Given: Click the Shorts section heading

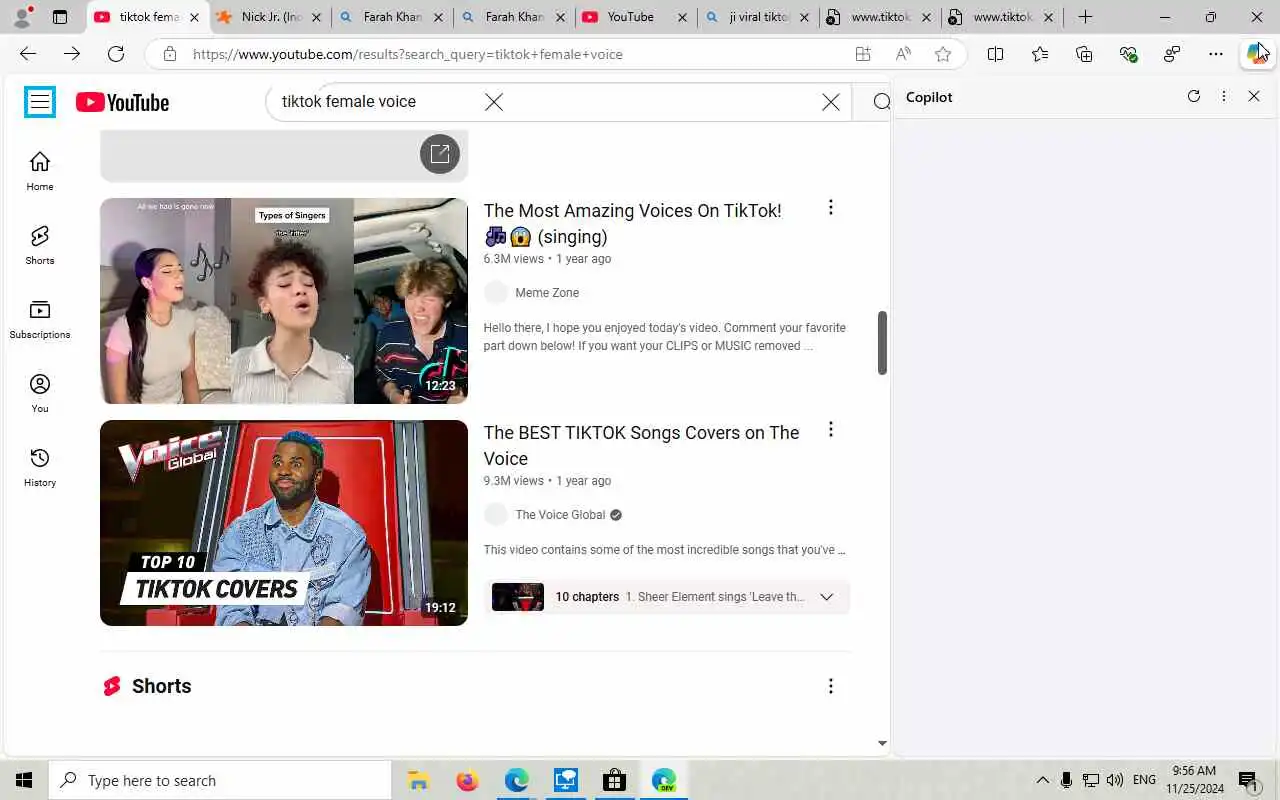Looking at the screenshot, I should (161, 686).
